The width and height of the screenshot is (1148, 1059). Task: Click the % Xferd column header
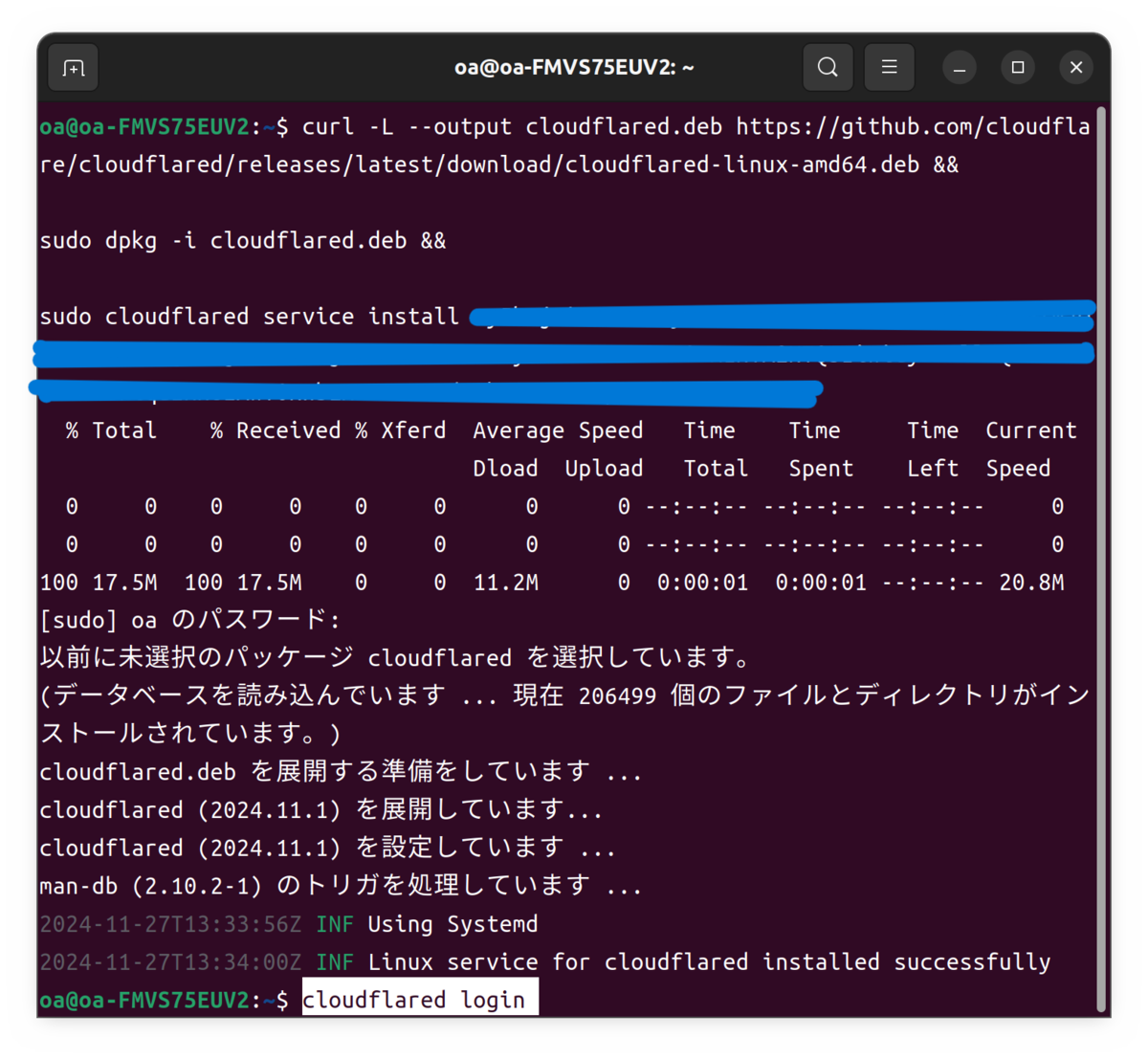coord(400,430)
